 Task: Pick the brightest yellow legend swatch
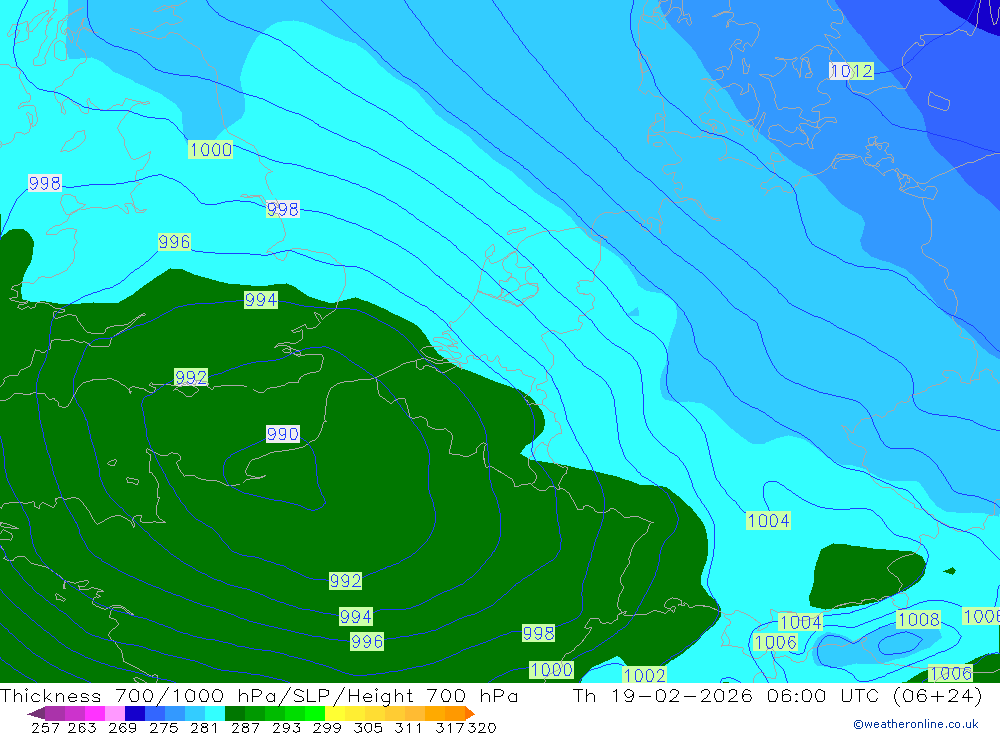click(335, 713)
